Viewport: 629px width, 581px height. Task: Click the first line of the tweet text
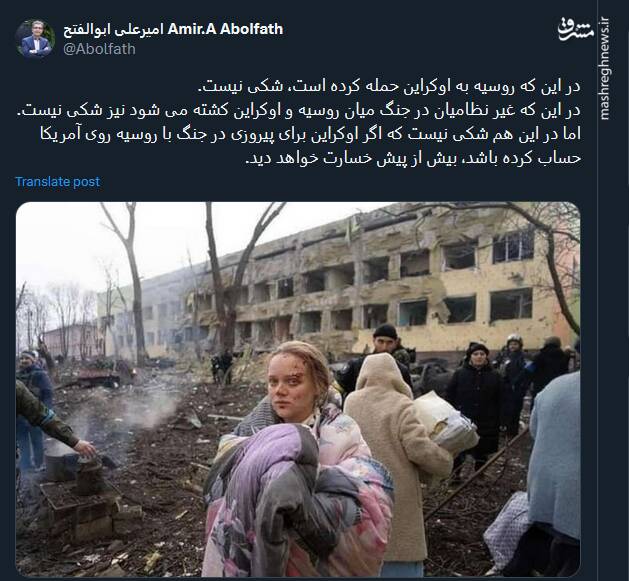point(389,86)
